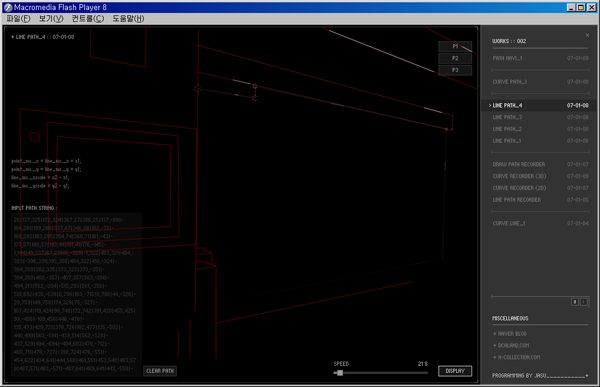Click the WORKS :: 002 heading
Viewport: 600px width, 387px height.
click(509, 41)
